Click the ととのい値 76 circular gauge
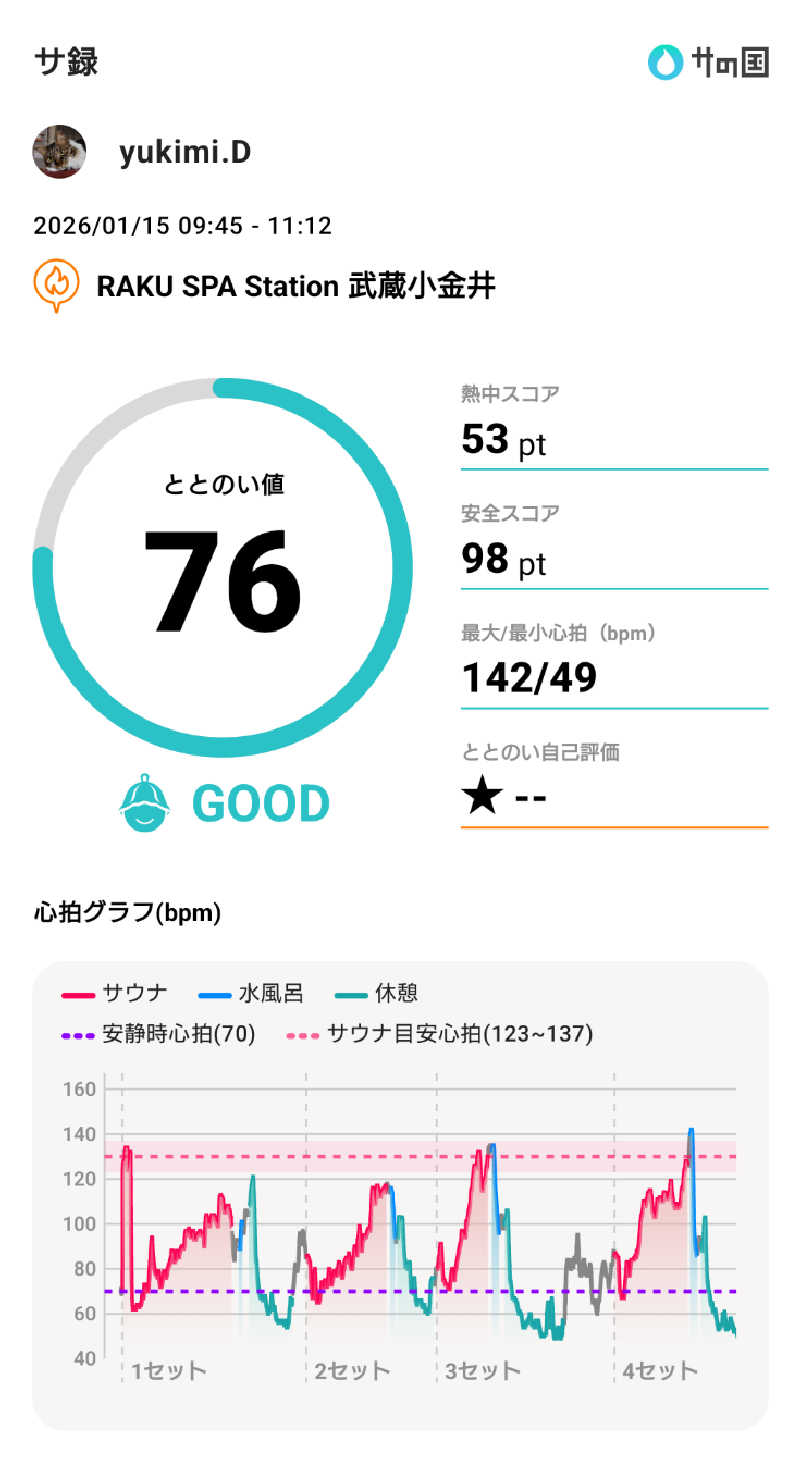 click(222, 568)
